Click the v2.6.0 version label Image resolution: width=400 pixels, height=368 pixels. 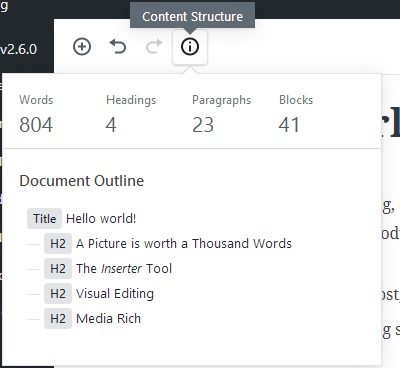(x=18, y=49)
